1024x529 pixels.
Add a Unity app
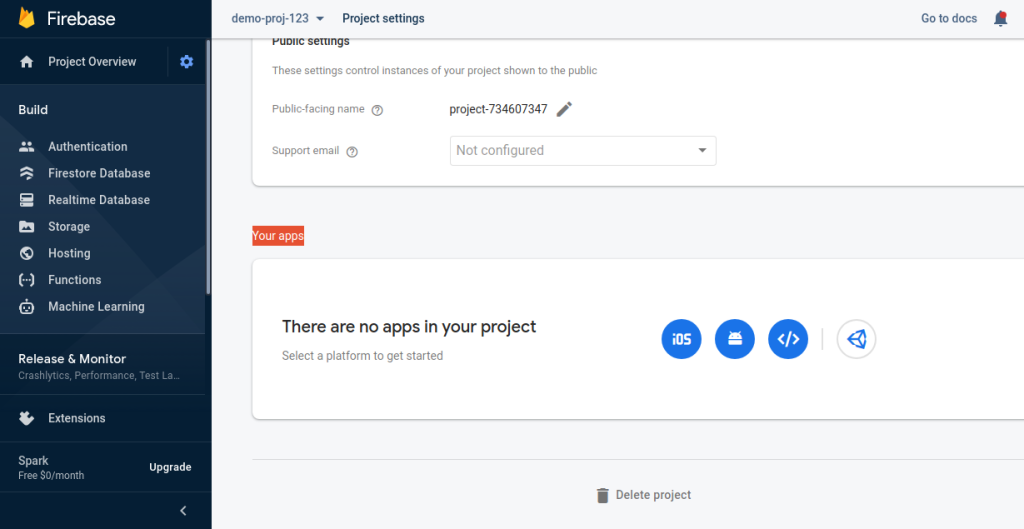pyautogui.click(x=856, y=339)
